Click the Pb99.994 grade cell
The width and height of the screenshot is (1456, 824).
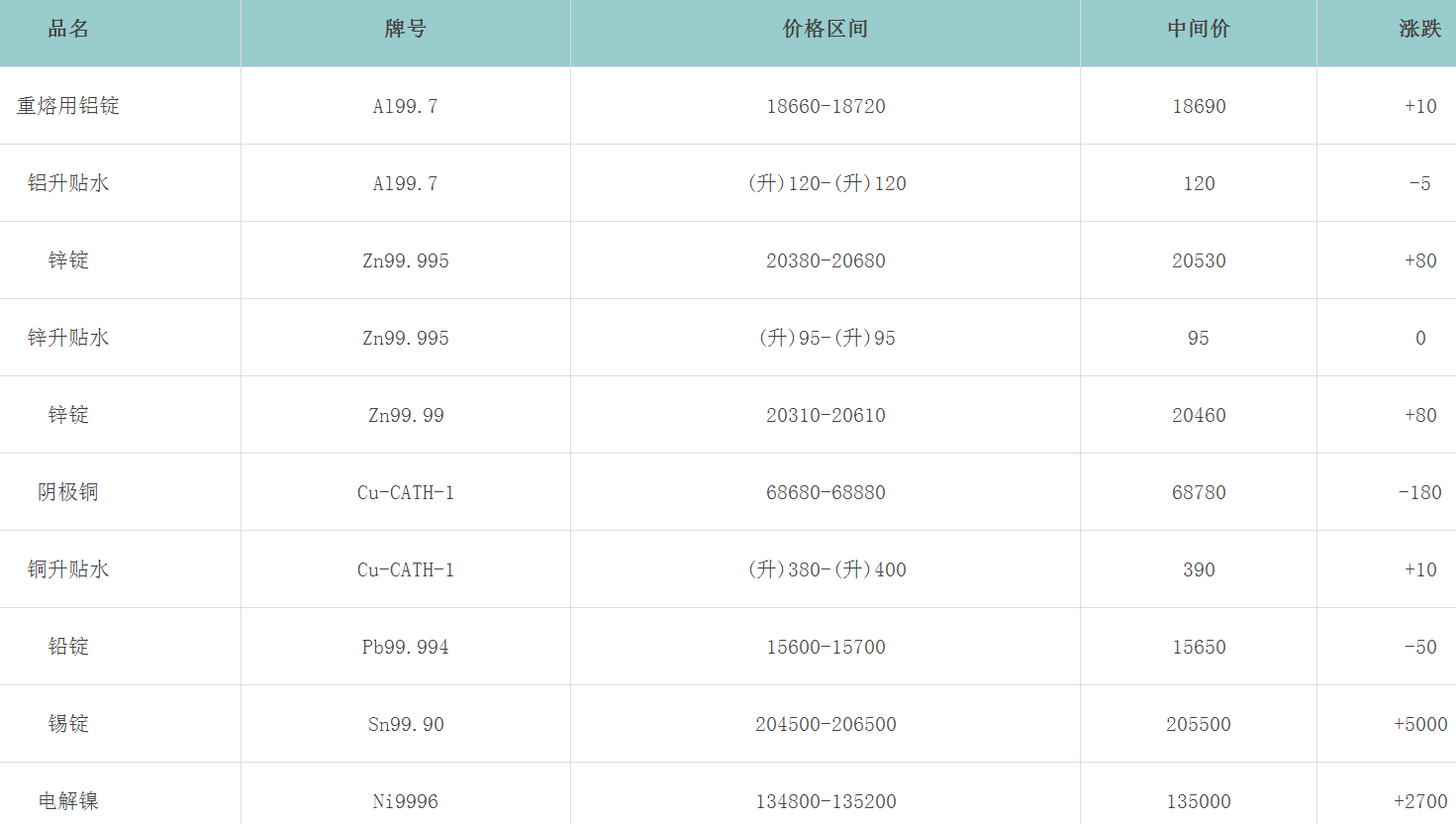pos(406,648)
